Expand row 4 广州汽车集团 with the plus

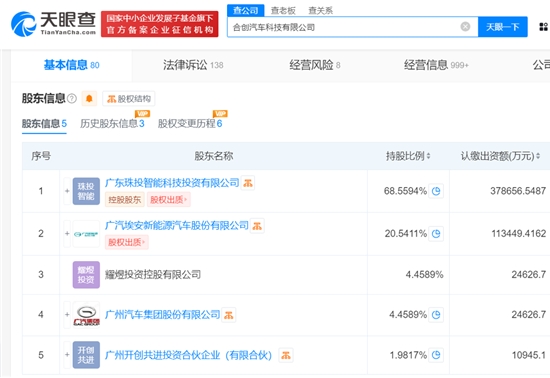[x=67, y=315]
